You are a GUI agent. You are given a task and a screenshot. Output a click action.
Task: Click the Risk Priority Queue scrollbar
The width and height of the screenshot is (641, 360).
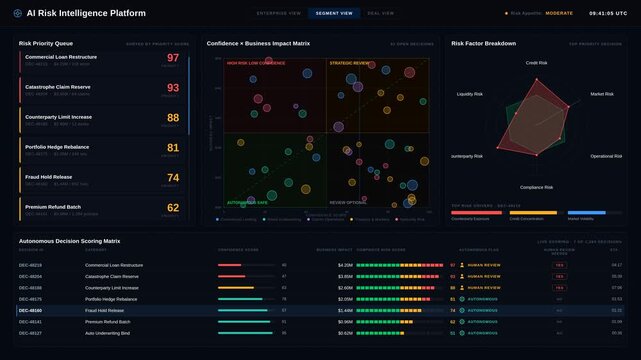[189, 96]
